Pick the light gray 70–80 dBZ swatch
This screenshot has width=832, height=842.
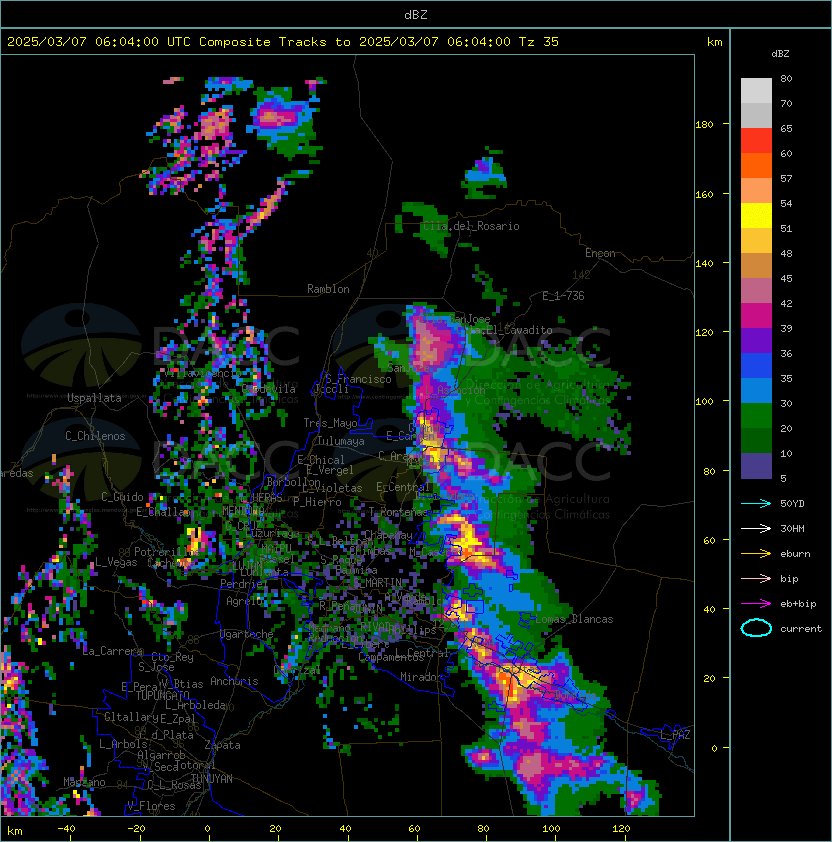pyautogui.click(x=756, y=91)
